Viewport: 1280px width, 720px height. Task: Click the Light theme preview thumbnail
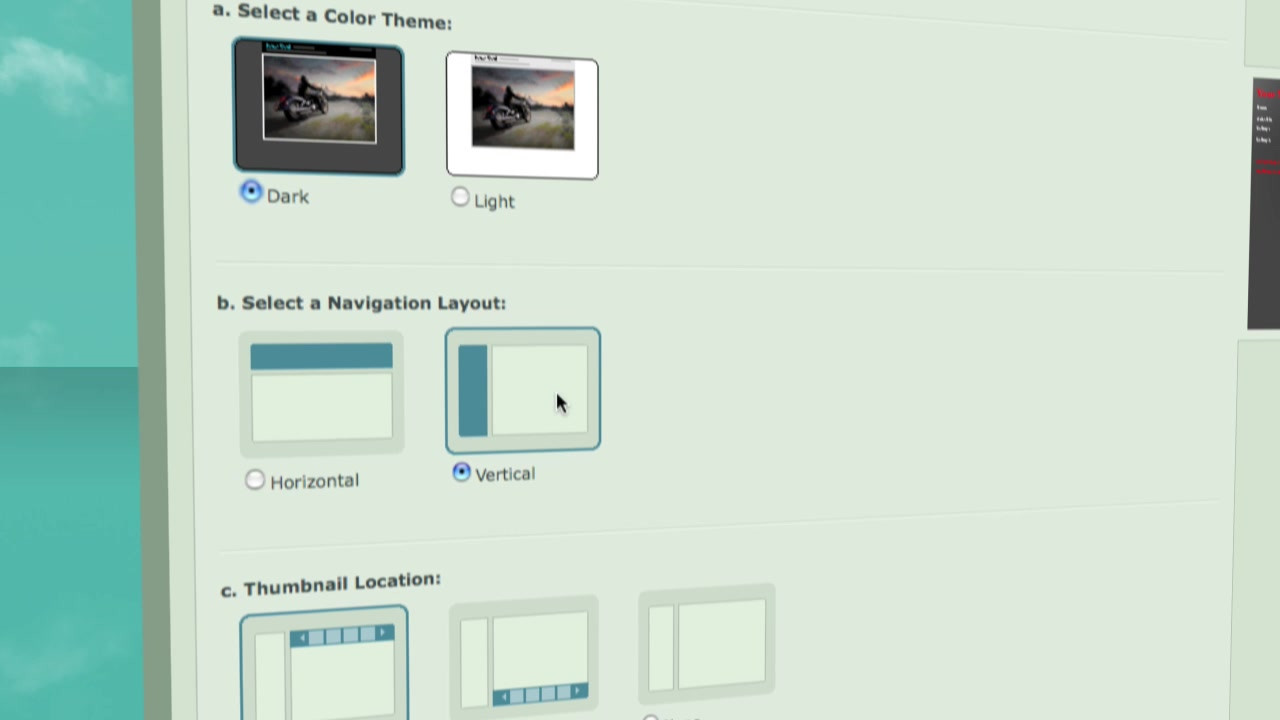522,115
